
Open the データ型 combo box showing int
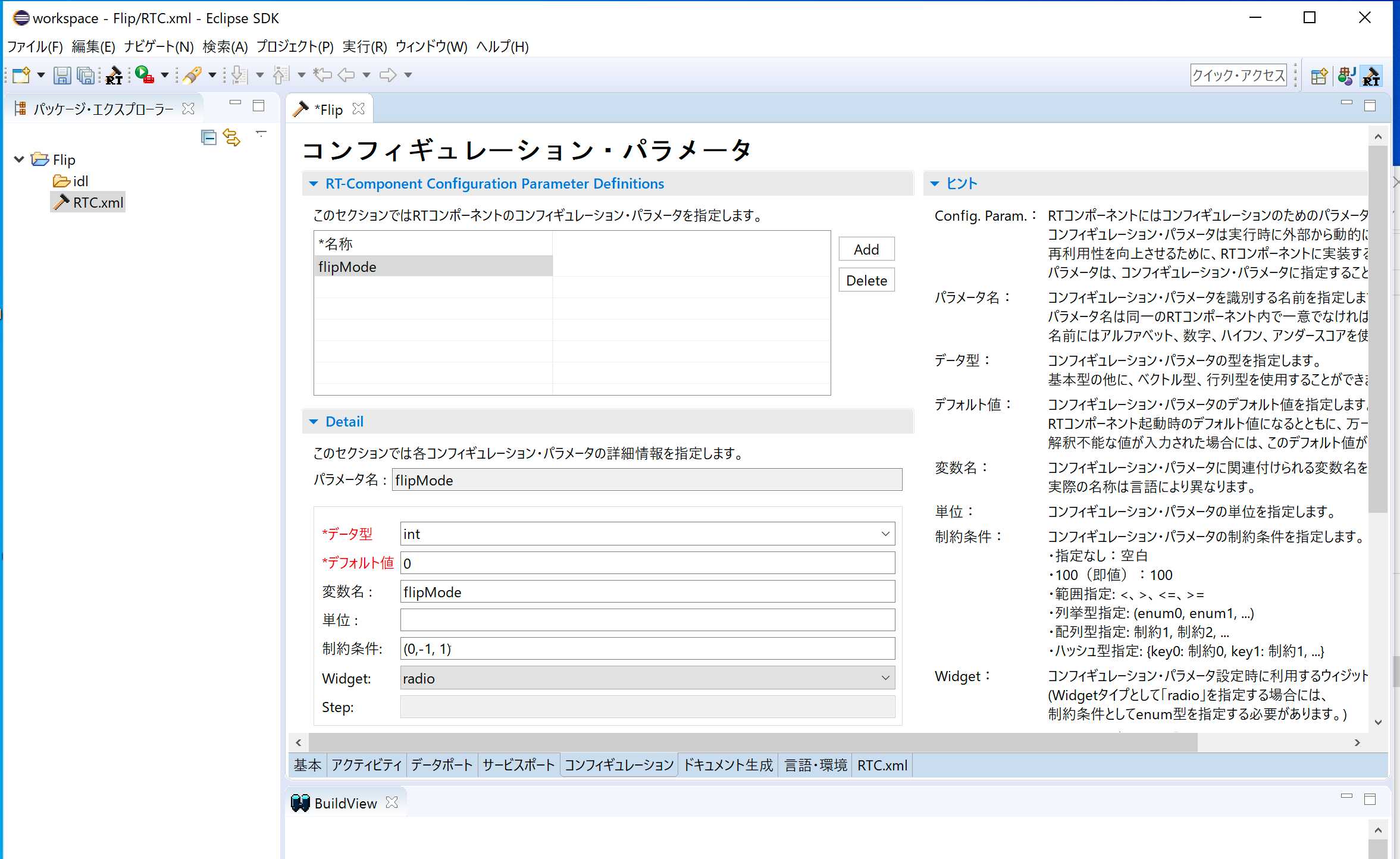pyautogui.click(x=647, y=534)
